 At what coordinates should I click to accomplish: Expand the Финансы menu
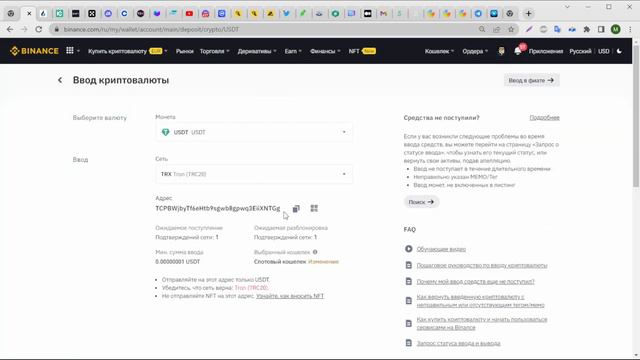[x=325, y=51]
